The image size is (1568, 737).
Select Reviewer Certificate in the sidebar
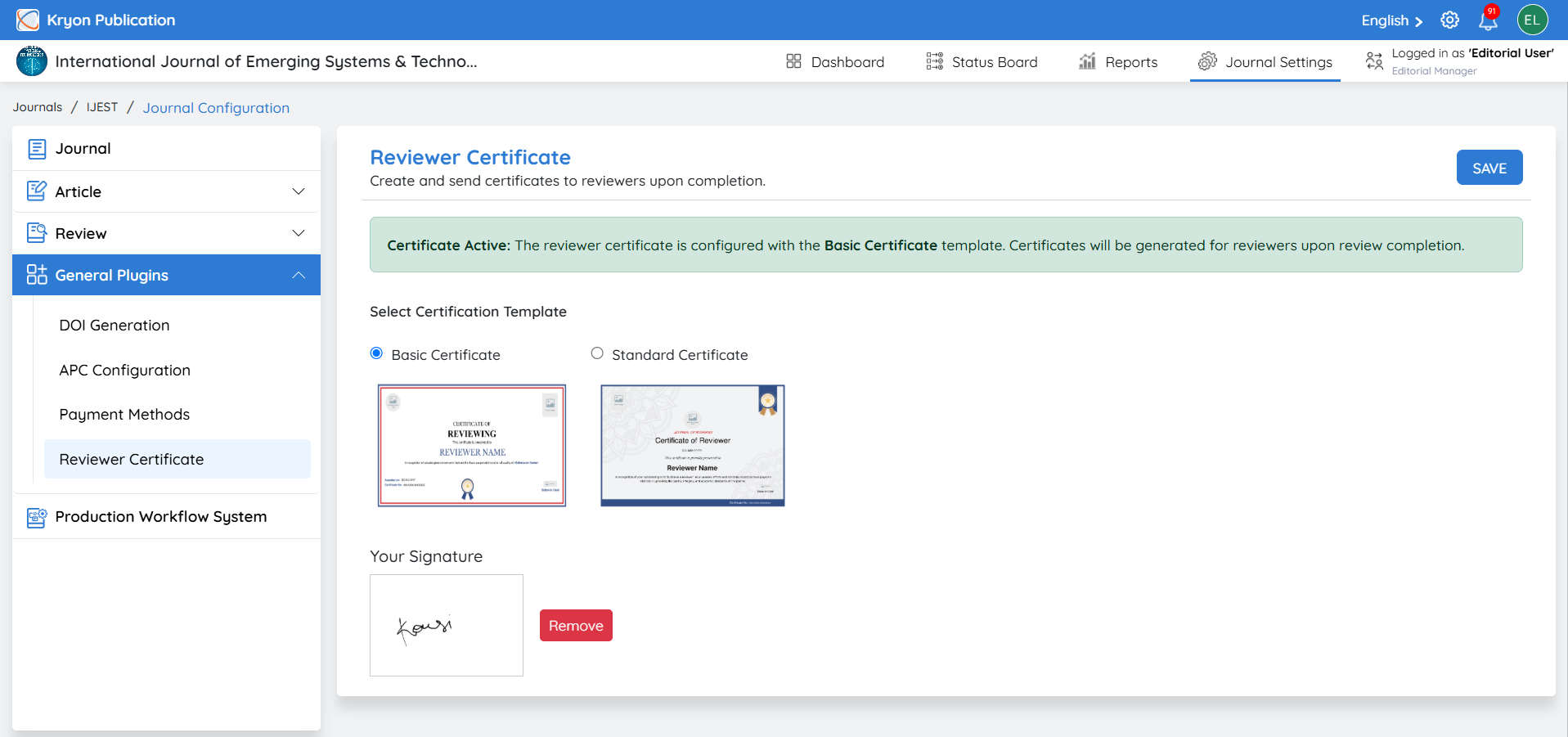177,459
